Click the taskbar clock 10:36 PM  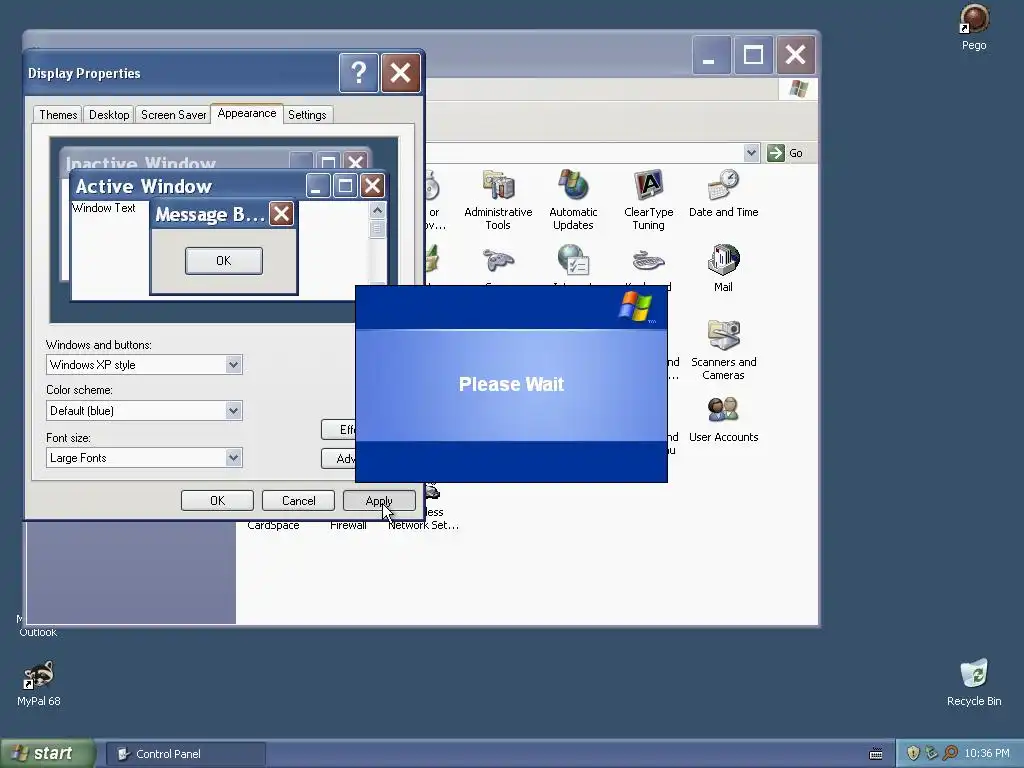pyautogui.click(x=987, y=753)
